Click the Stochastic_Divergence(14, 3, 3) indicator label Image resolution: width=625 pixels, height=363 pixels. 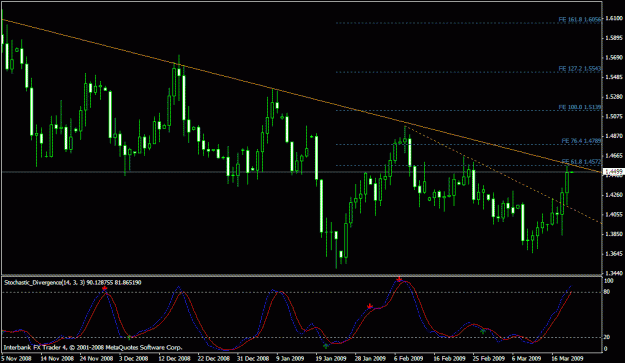click(73, 283)
